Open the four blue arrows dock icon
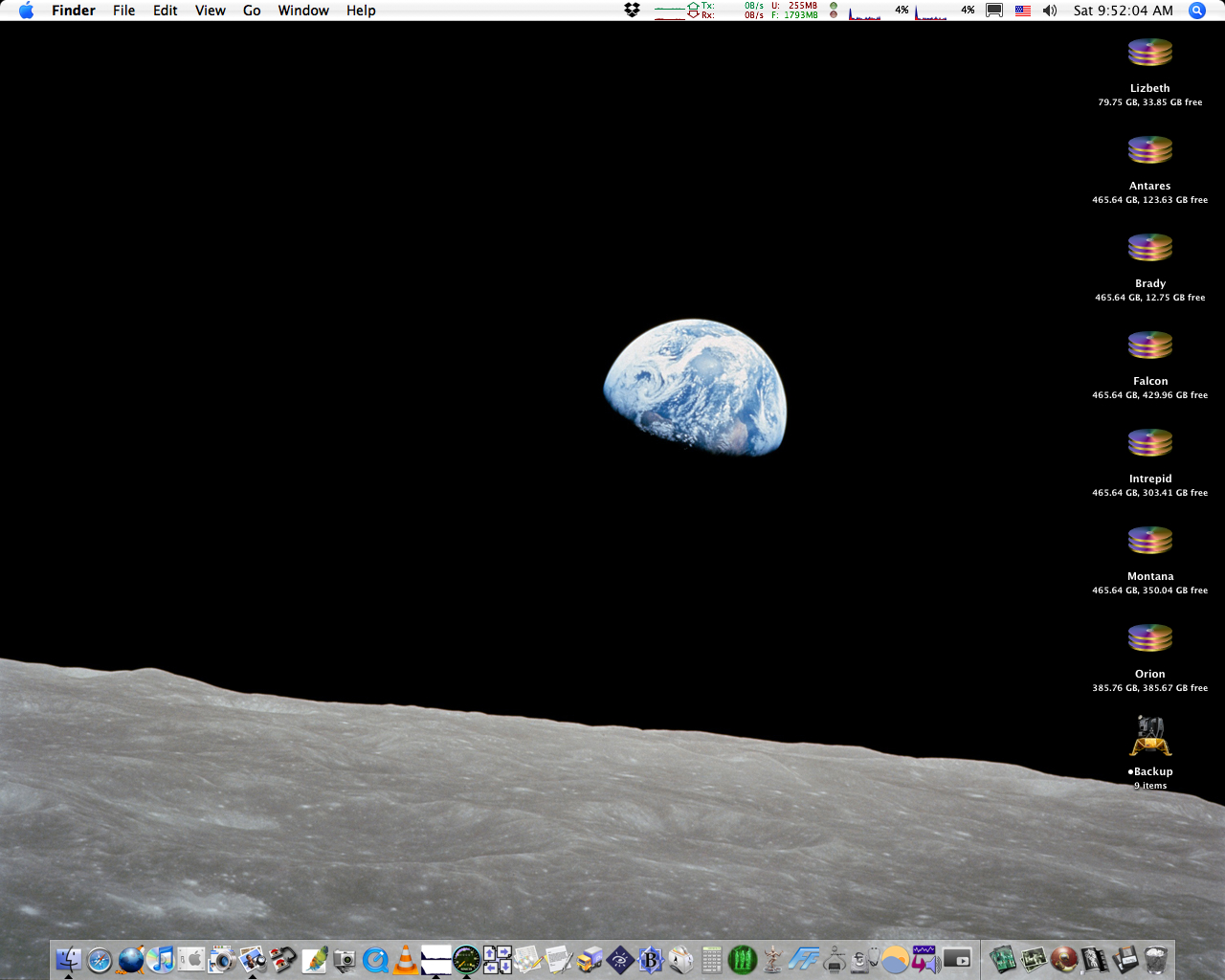 coord(498,959)
